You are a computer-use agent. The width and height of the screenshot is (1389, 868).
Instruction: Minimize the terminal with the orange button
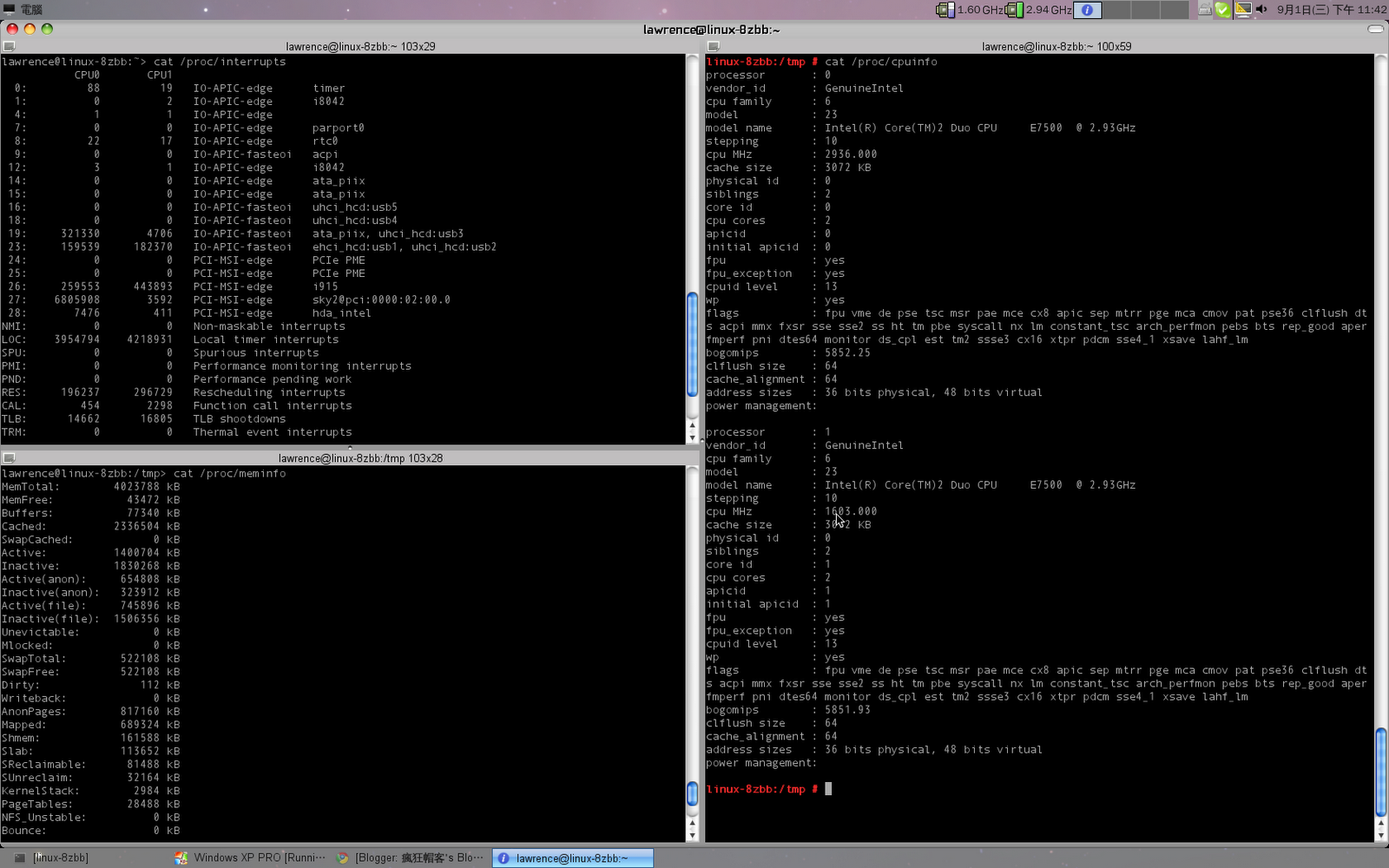coord(30,29)
